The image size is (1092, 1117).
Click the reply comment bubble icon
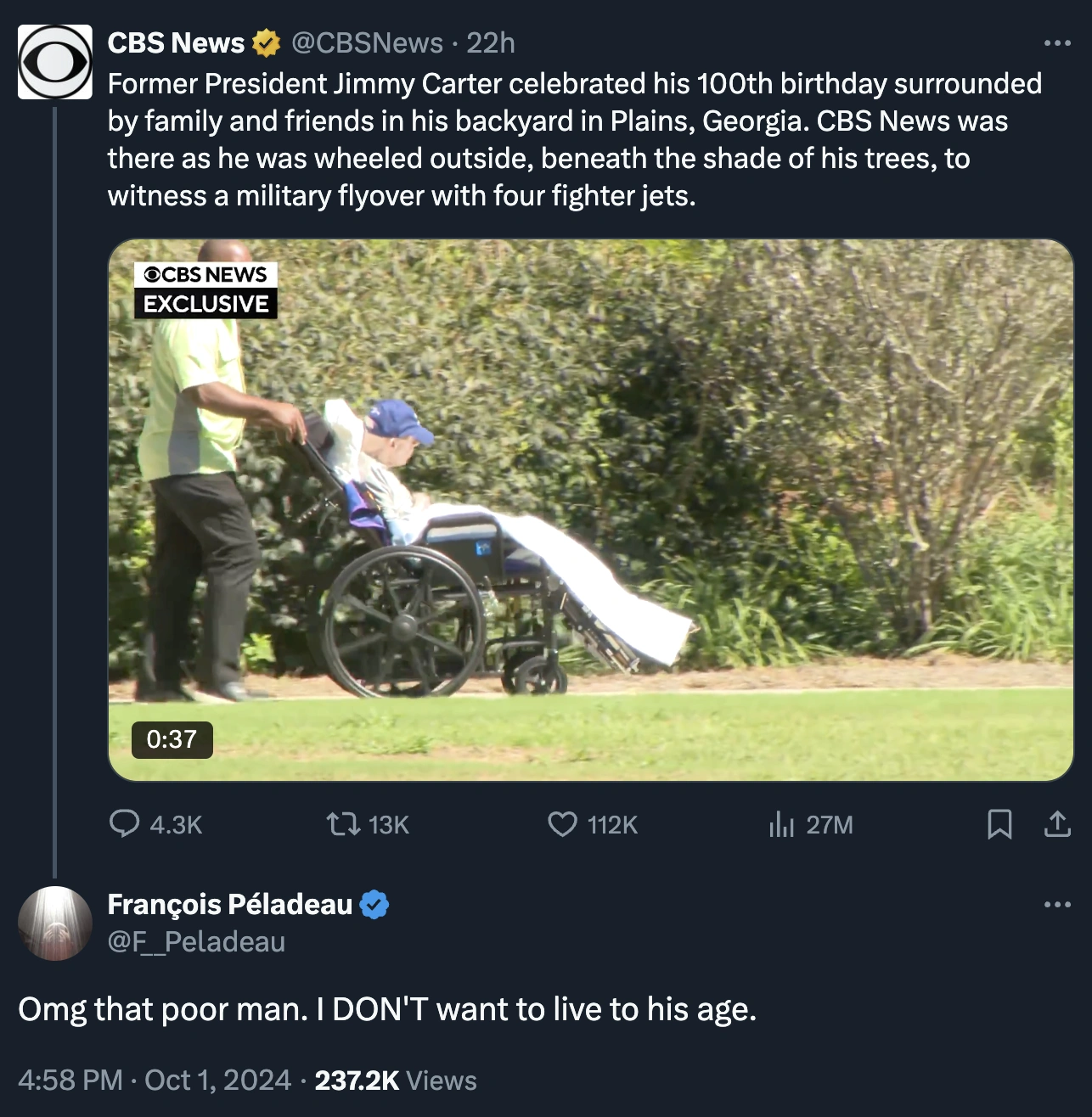[125, 823]
